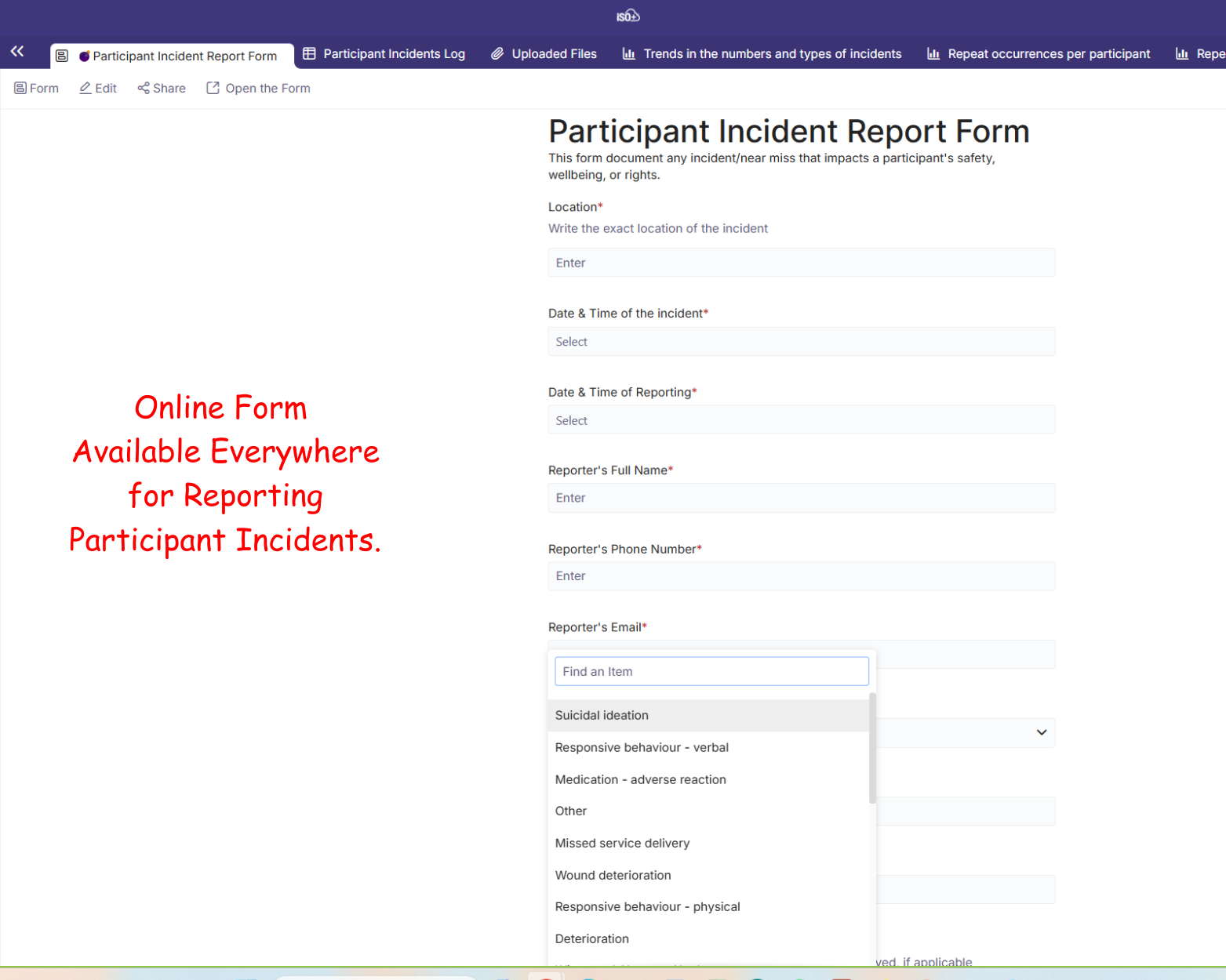Open the Date & Time of Reporting picker

coord(801,420)
